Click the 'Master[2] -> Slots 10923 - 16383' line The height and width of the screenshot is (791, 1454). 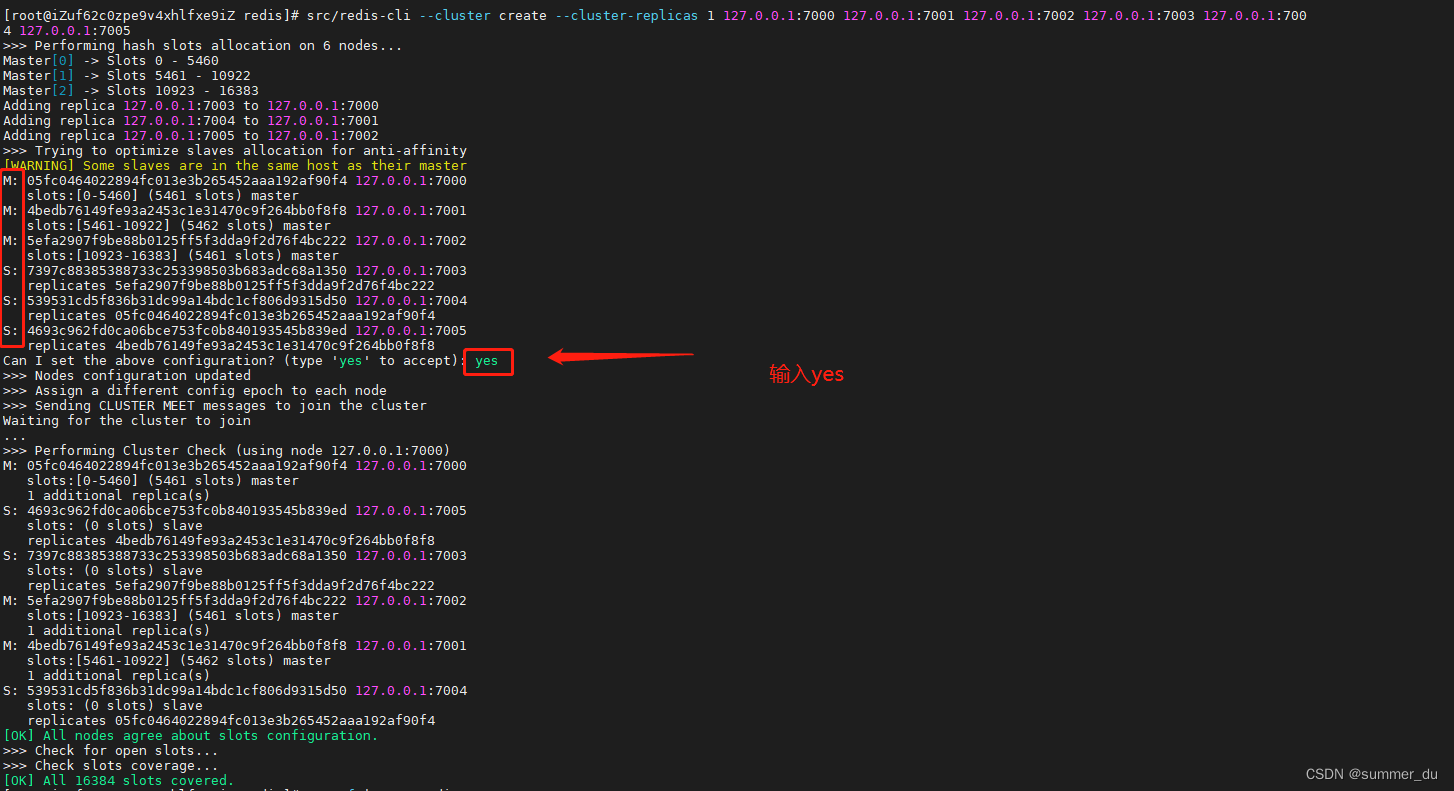point(131,91)
